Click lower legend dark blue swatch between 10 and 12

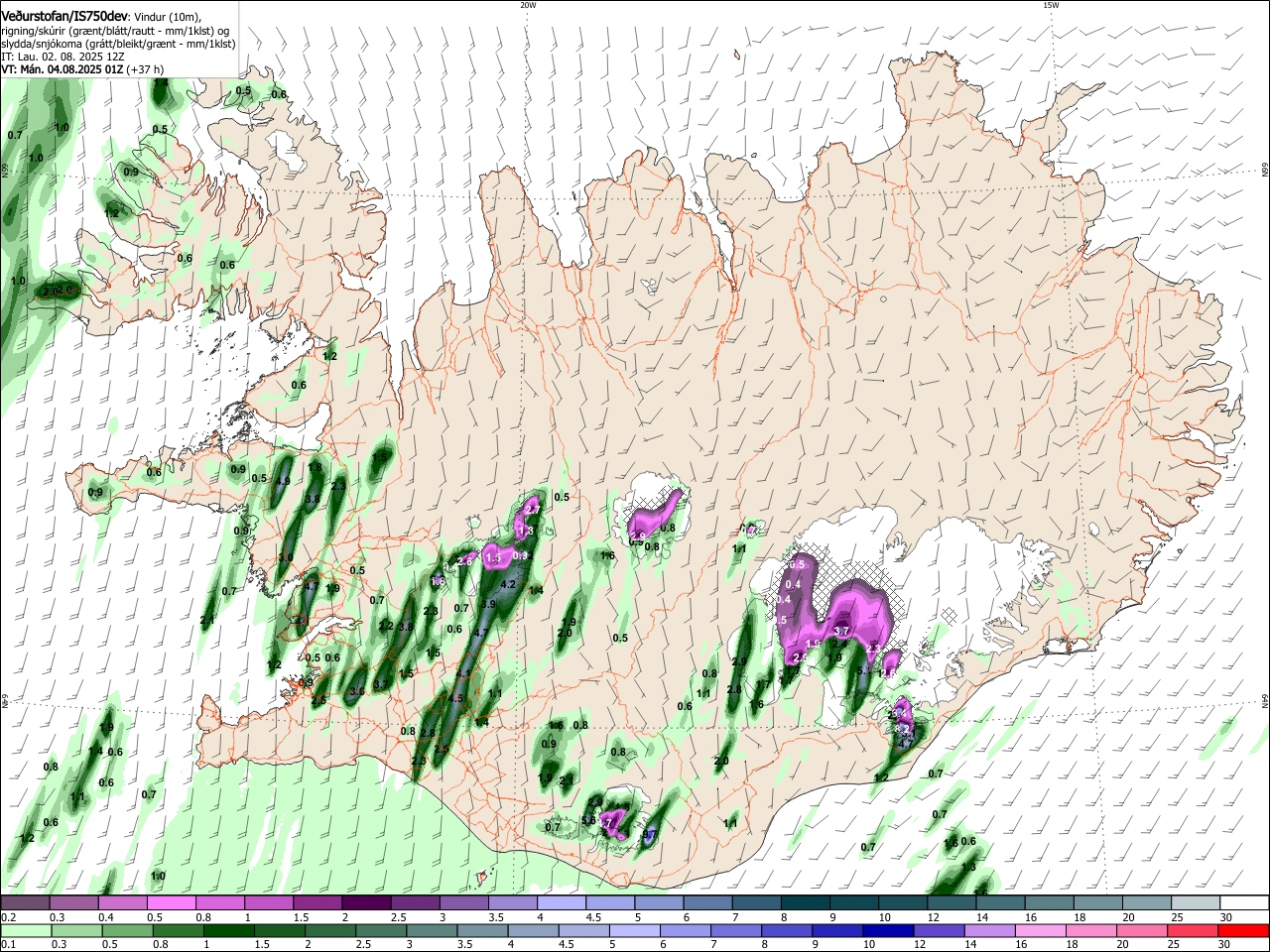[889, 931]
